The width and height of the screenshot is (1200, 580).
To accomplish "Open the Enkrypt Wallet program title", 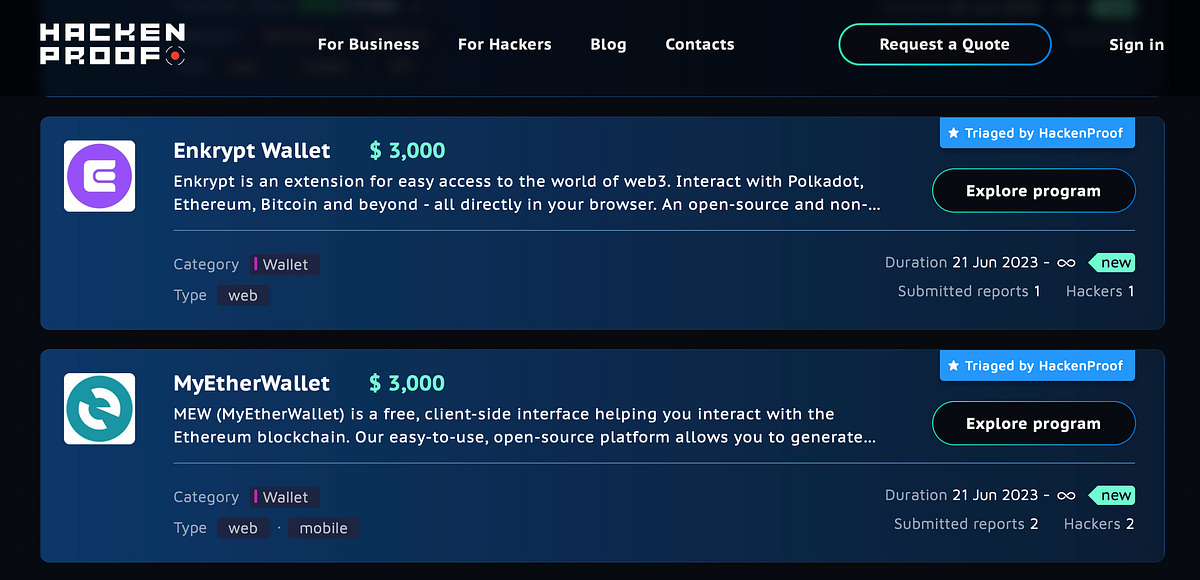I will pyautogui.click(x=251, y=150).
